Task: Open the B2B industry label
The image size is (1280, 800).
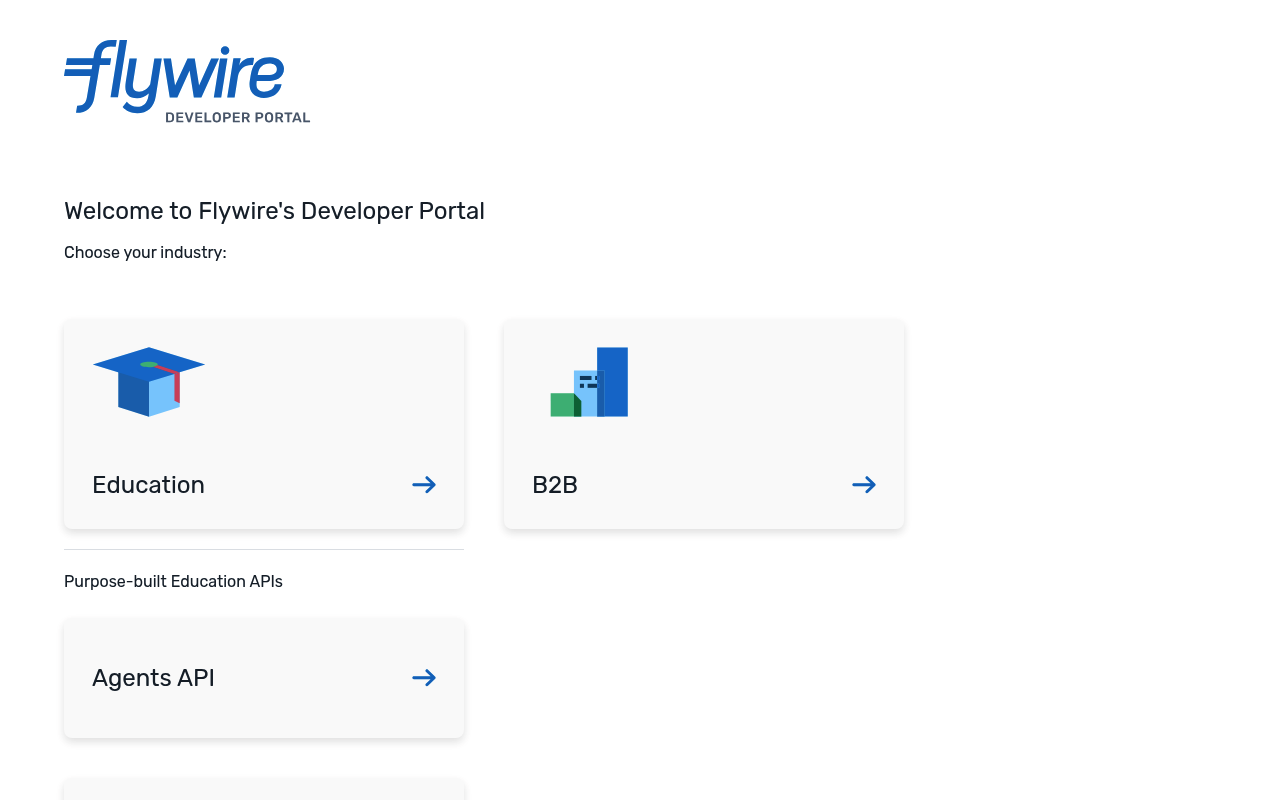Action: [x=555, y=485]
